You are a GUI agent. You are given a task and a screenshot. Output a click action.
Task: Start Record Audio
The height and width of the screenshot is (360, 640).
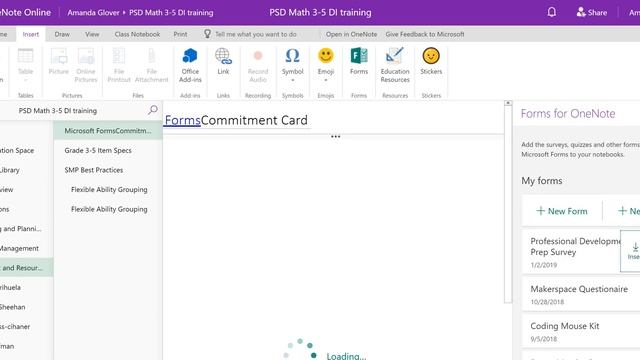(258, 65)
